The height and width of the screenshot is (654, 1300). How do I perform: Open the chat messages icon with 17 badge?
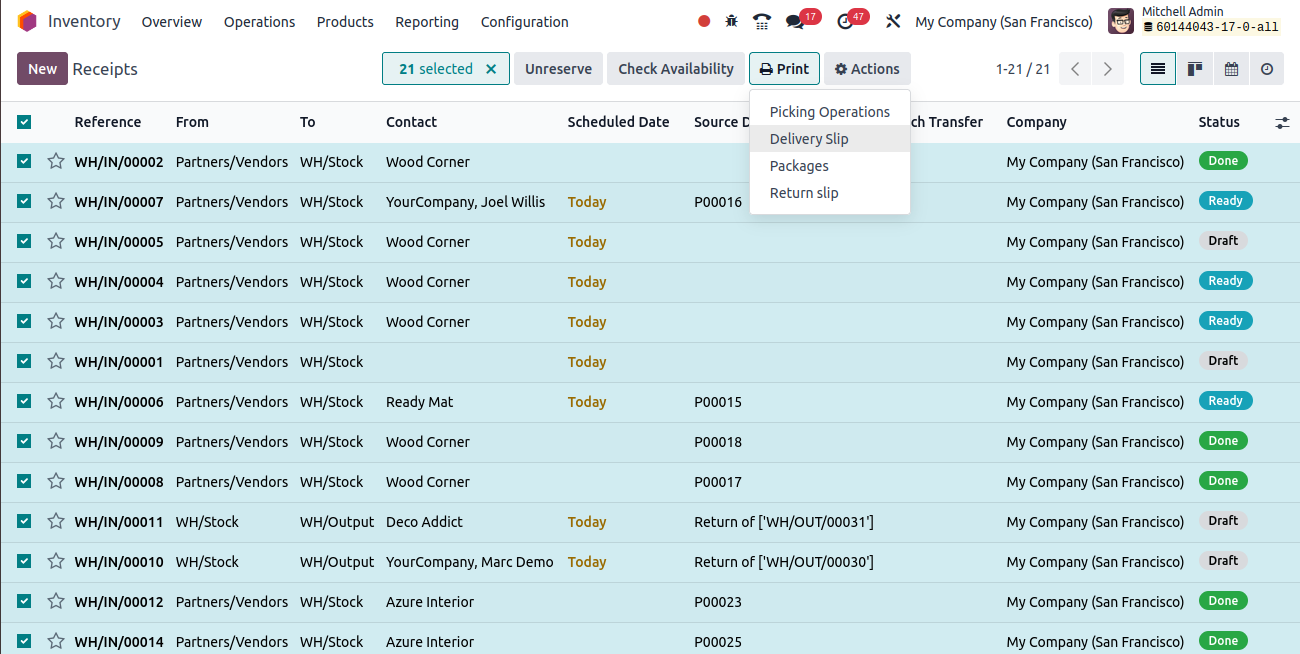tap(796, 21)
